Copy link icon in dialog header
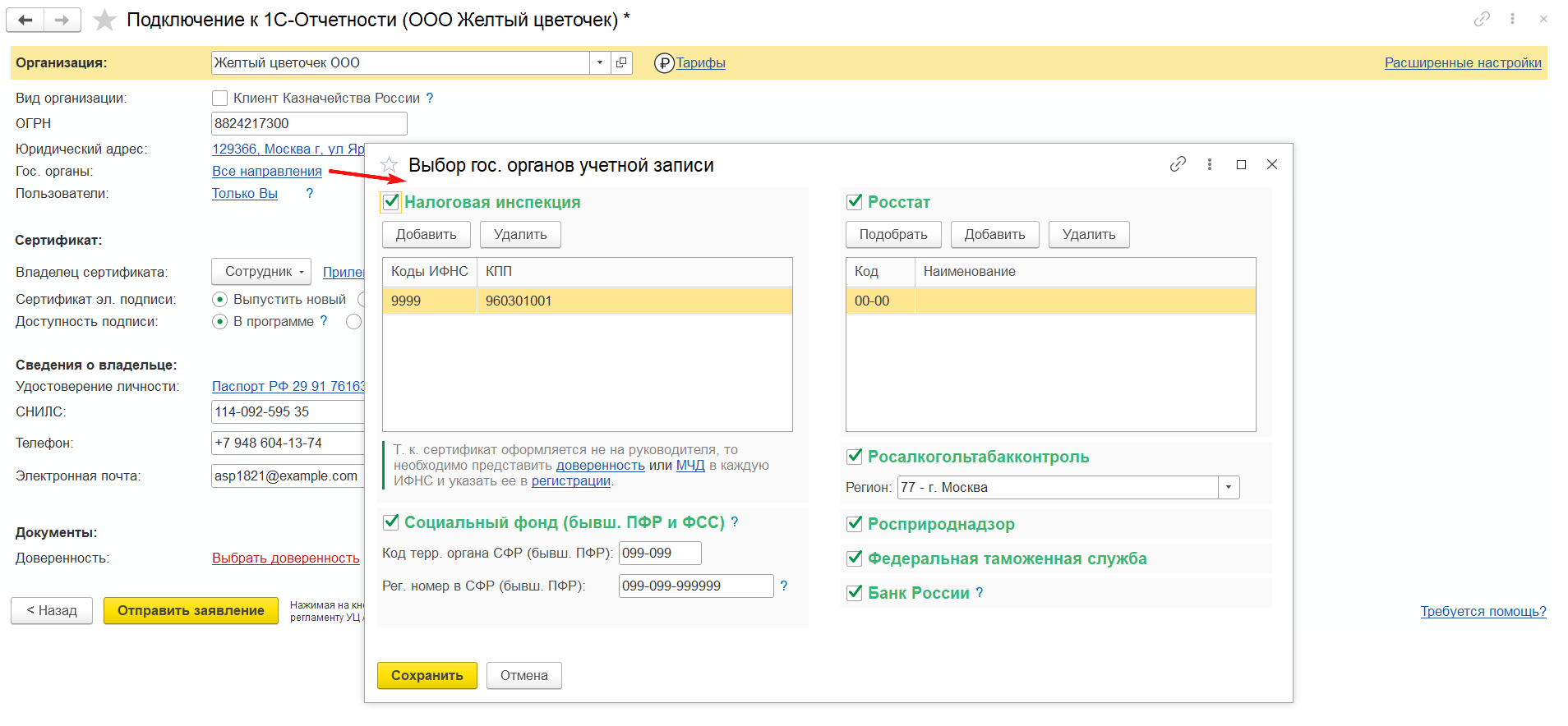The image size is (1568, 726). coord(1178,164)
